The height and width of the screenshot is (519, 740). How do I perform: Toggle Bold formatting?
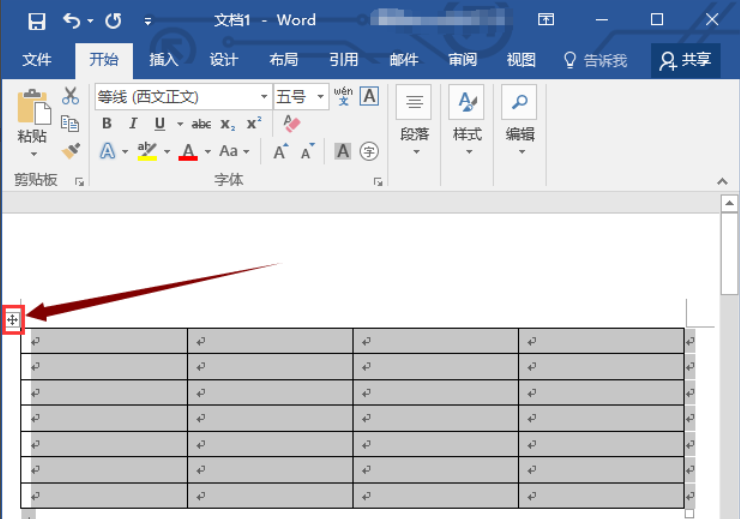click(107, 124)
